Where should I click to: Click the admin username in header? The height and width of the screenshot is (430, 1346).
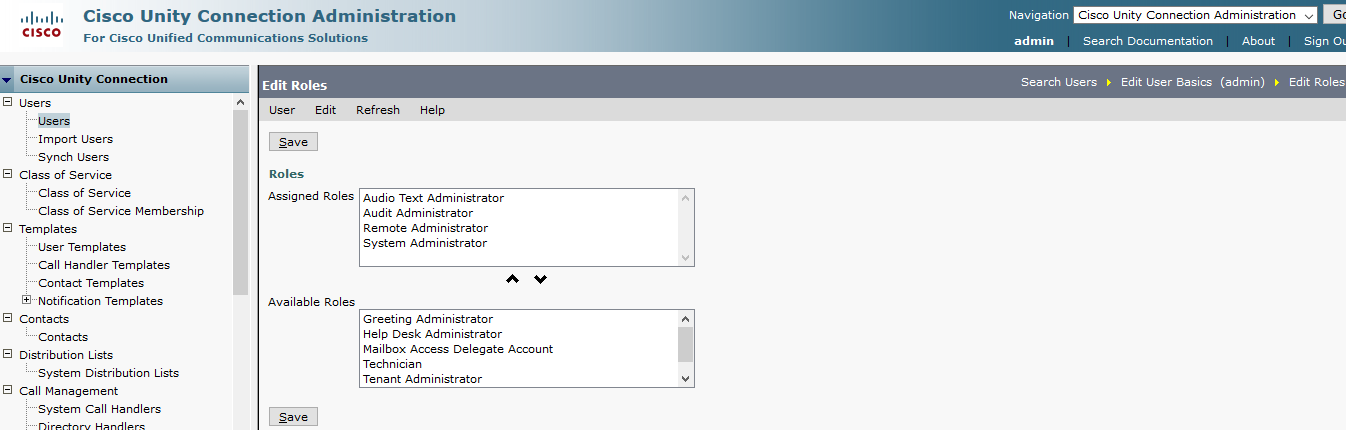tap(1034, 41)
